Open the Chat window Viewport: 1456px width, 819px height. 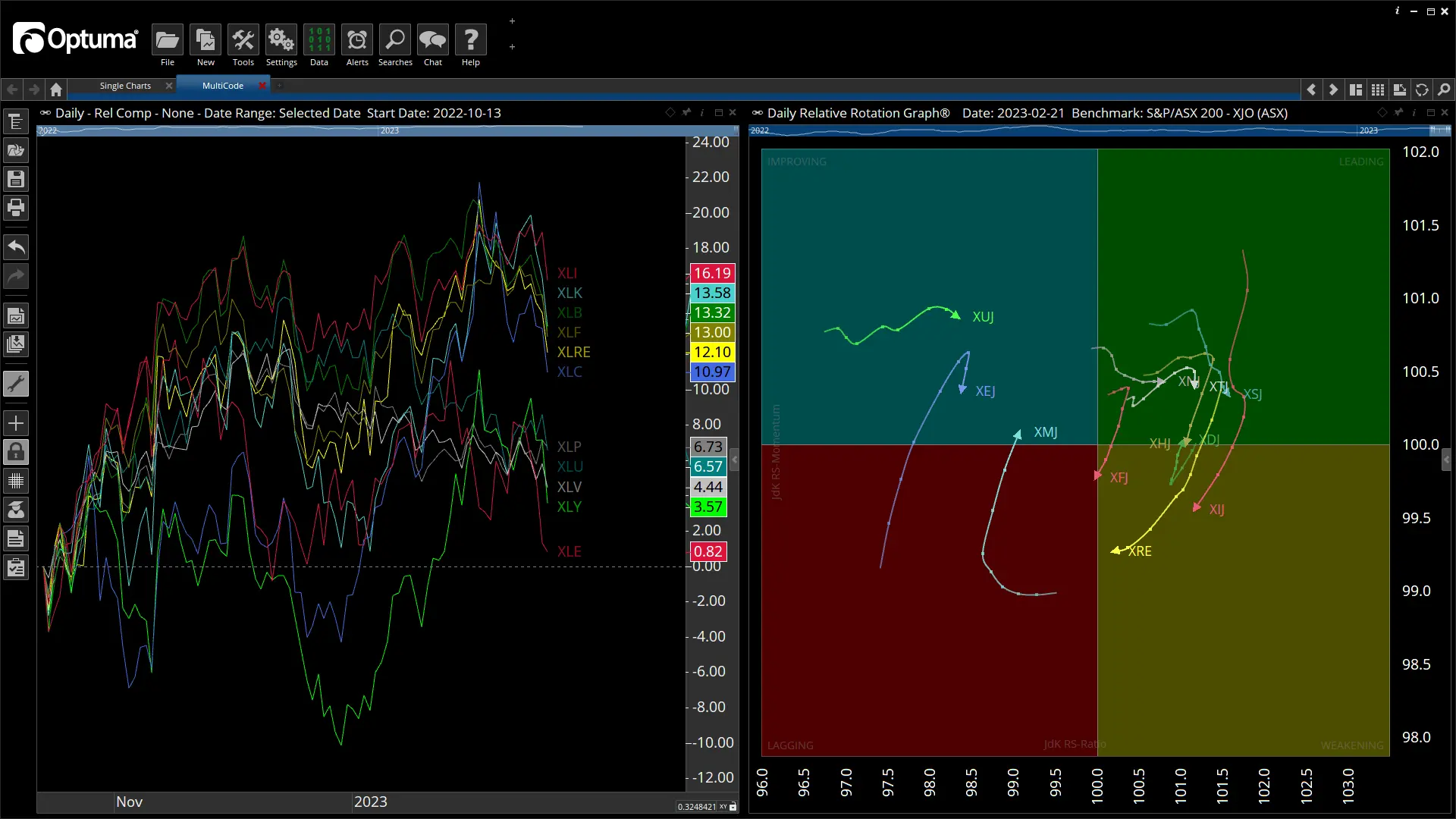pos(433,40)
